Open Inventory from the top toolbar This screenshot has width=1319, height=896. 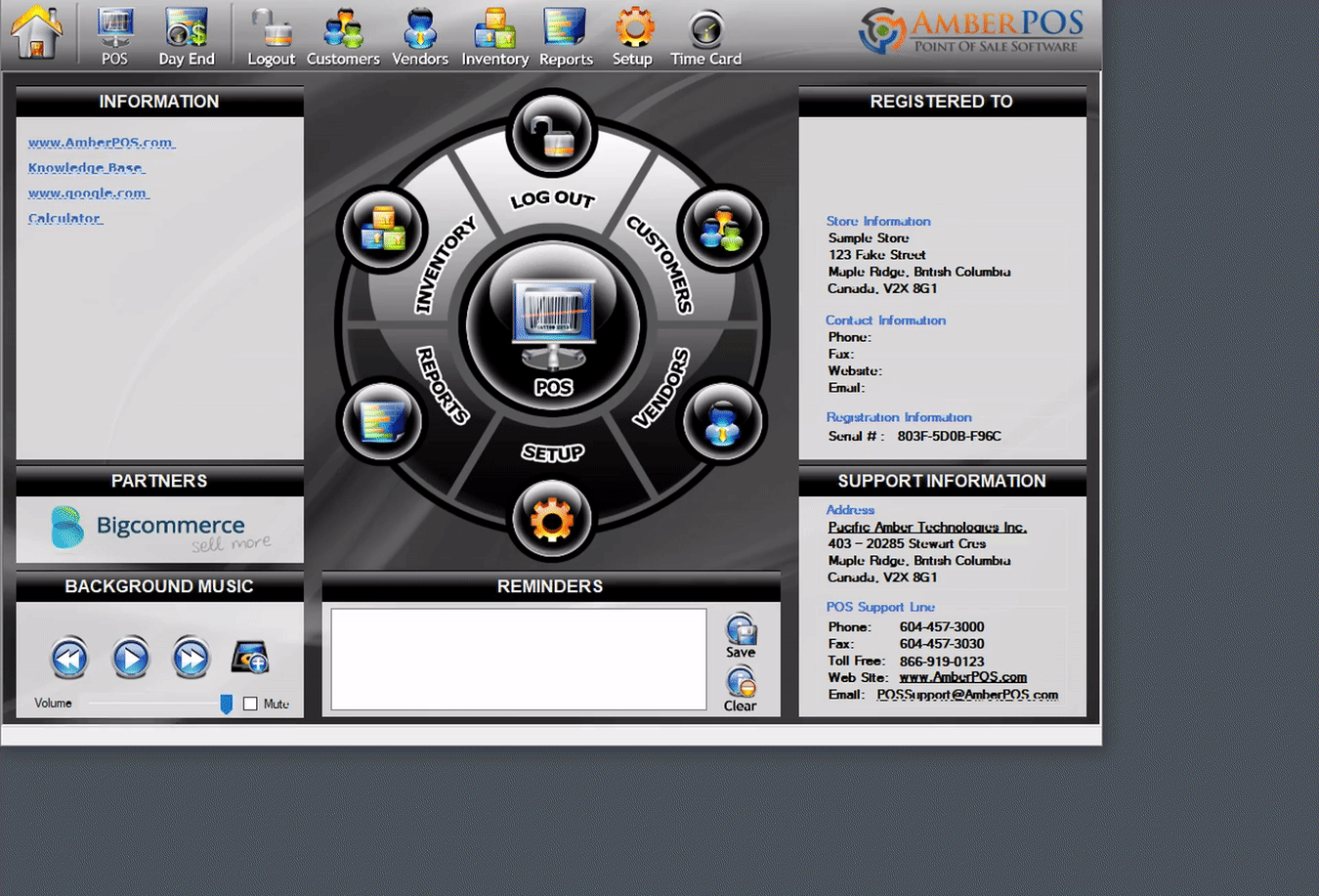[495, 37]
